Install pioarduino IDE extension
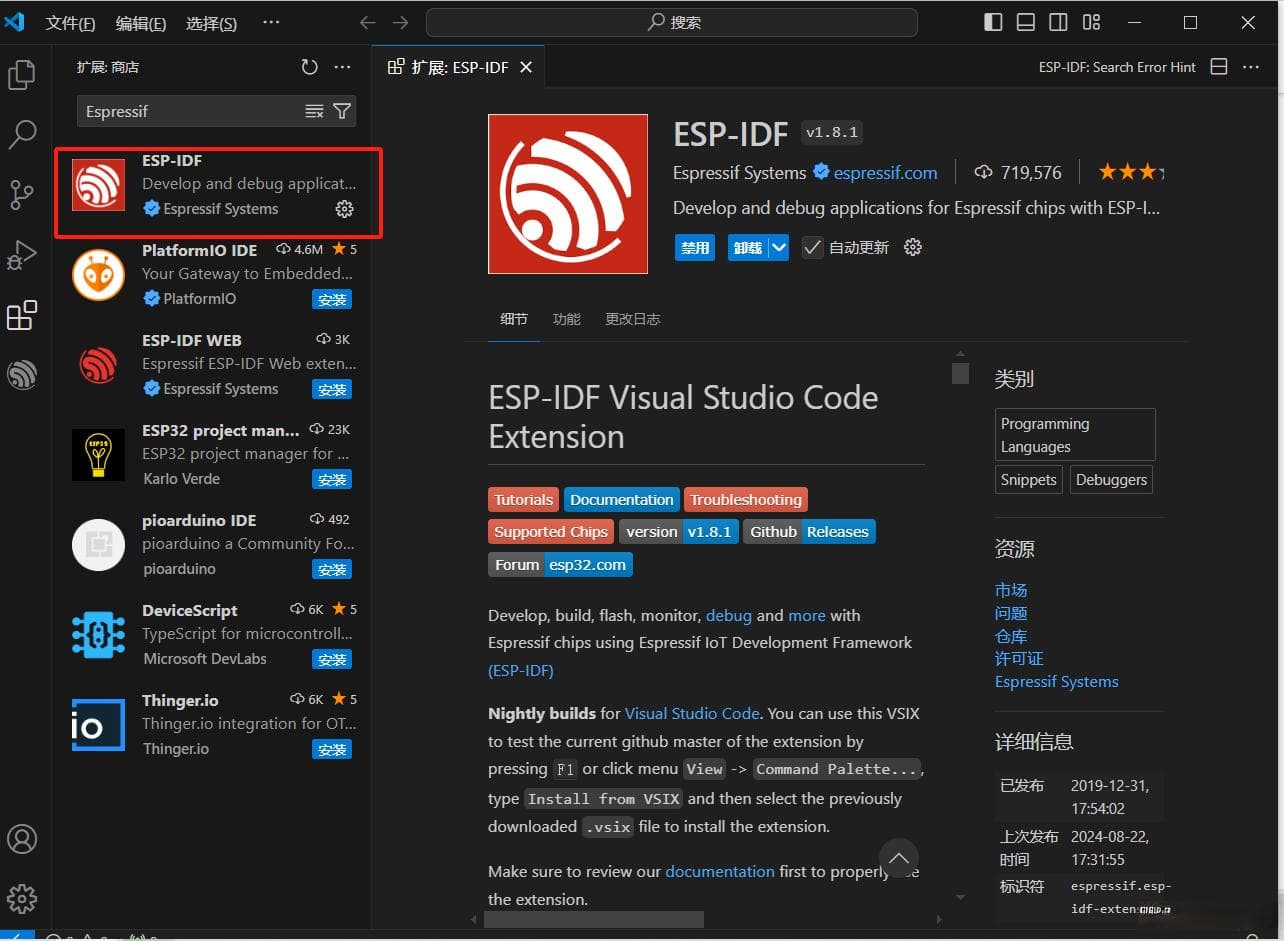 point(332,569)
